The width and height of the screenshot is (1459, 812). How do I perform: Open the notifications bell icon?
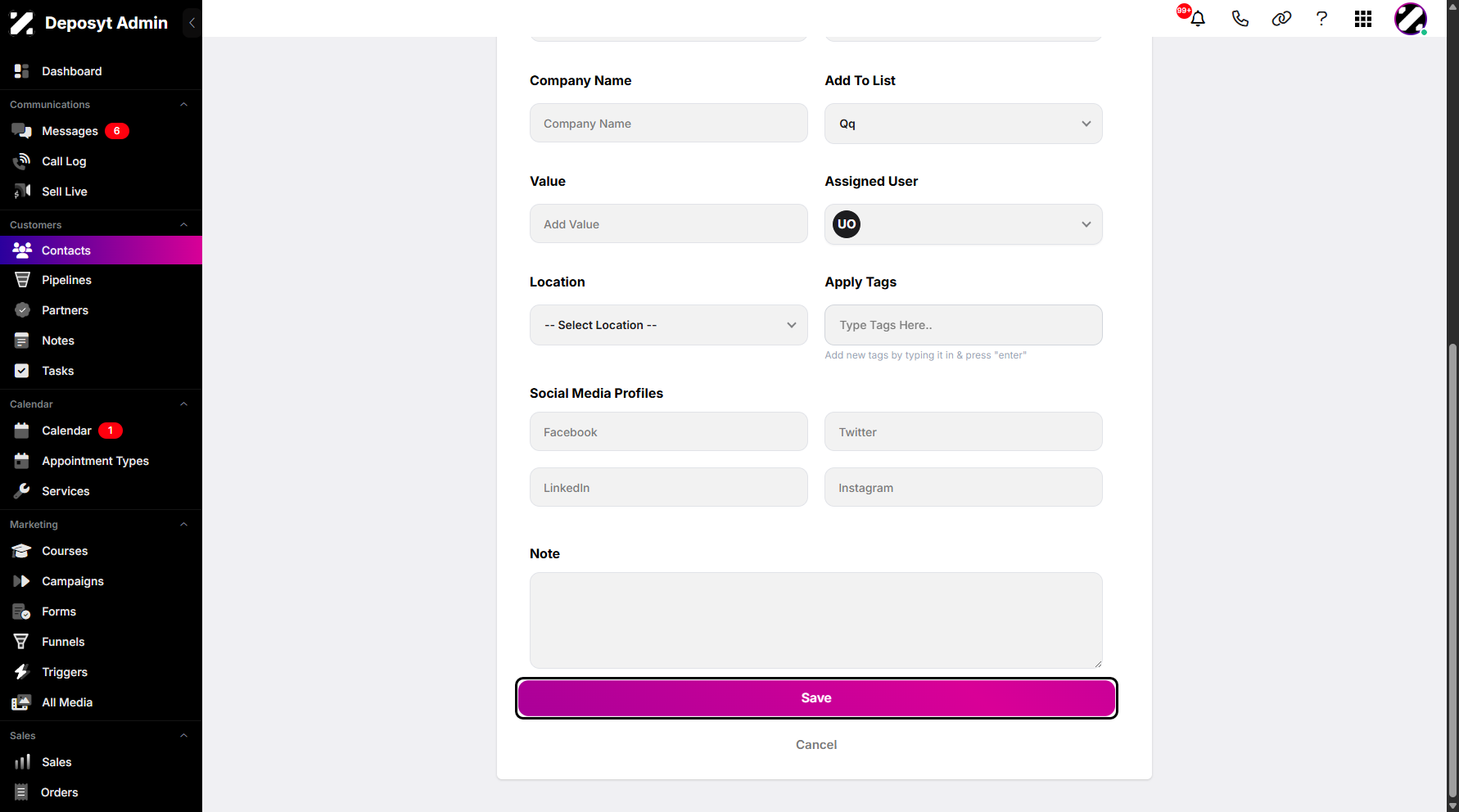(x=1198, y=18)
